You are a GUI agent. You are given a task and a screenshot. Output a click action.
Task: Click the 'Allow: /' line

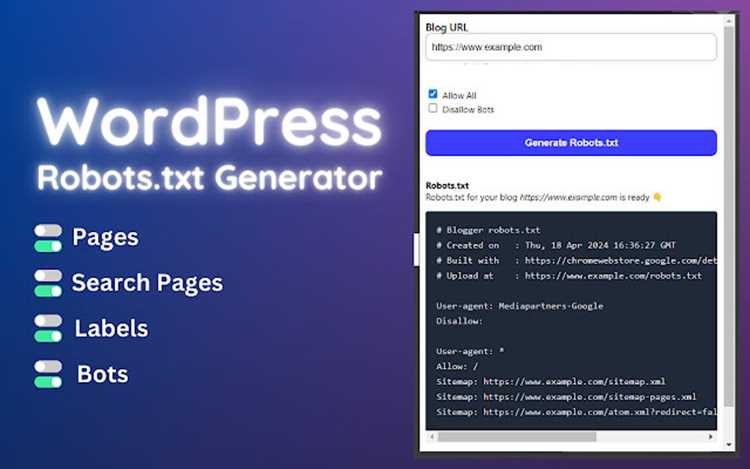click(457, 366)
